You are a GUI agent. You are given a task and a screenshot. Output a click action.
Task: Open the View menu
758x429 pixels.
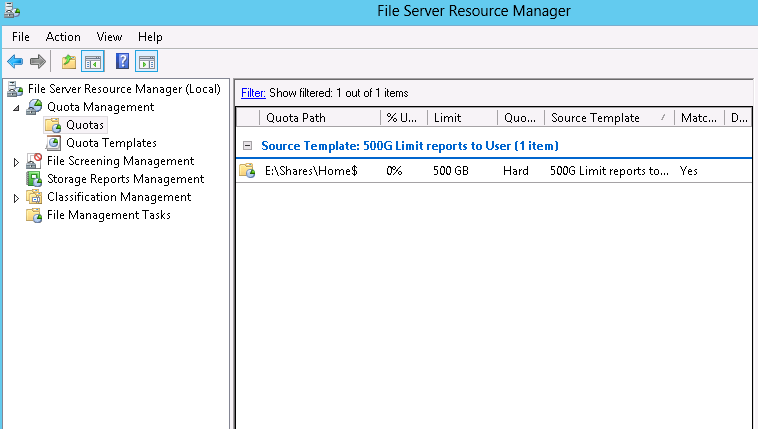(109, 37)
